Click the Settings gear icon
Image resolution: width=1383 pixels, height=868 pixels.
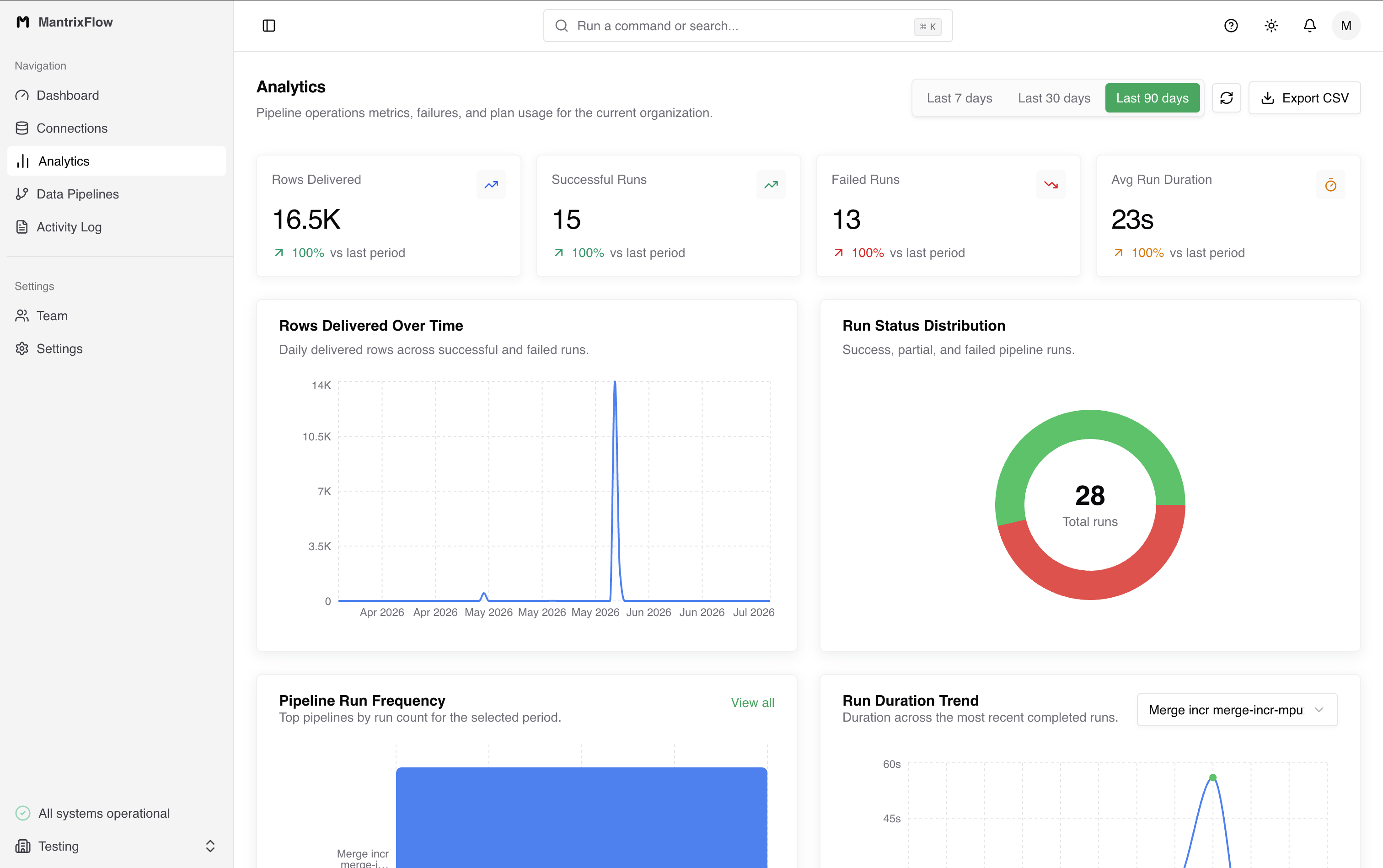tap(22, 348)
